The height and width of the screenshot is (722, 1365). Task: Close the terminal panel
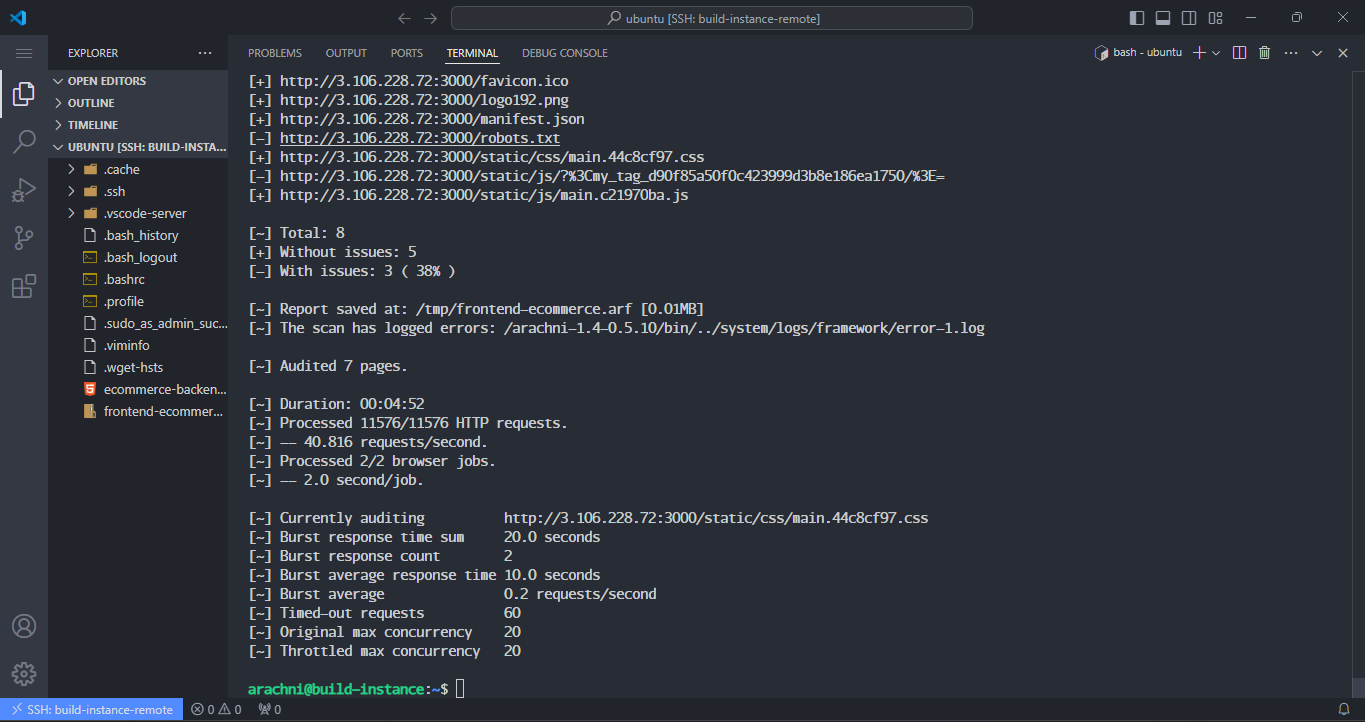pyautogui.click(x=1343, y=53)
